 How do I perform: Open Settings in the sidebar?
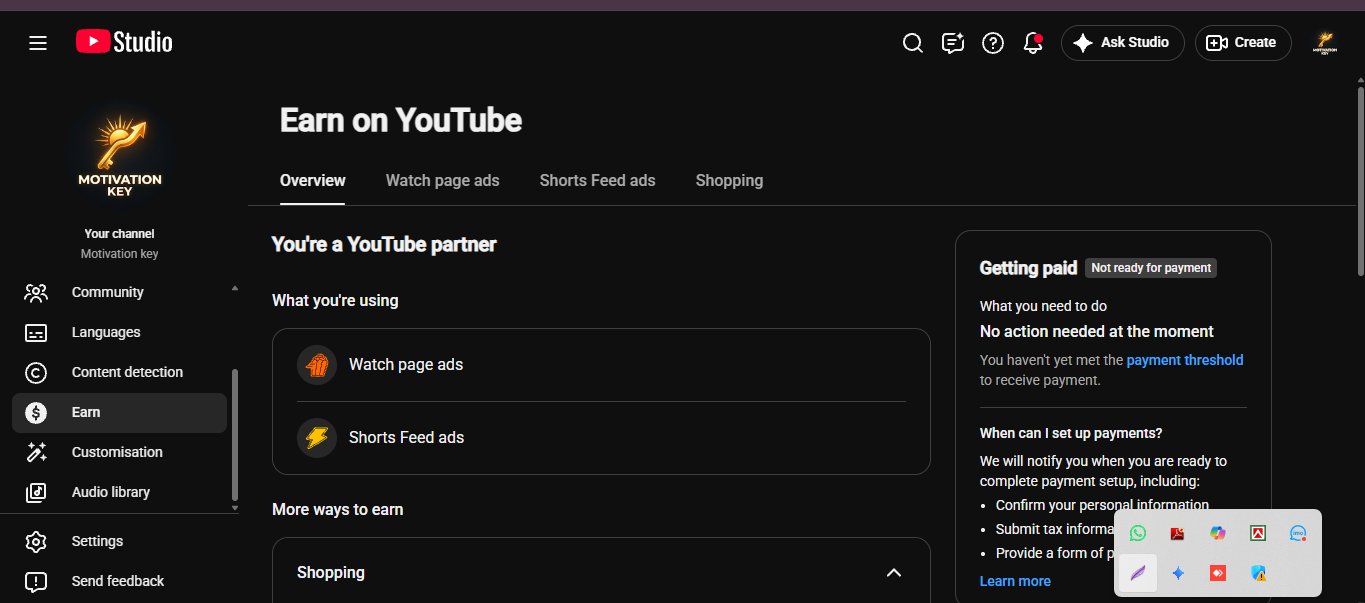[119, 541]
